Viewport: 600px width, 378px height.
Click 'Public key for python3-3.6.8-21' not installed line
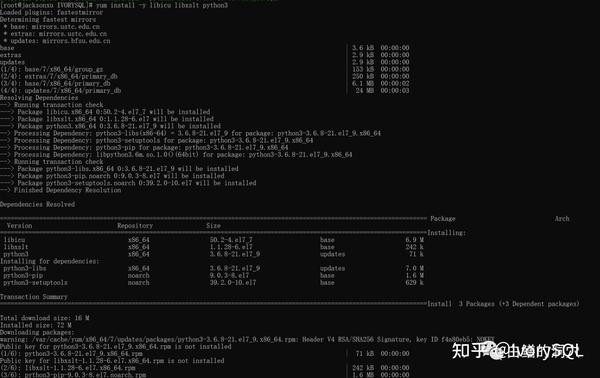coord(116,347)
